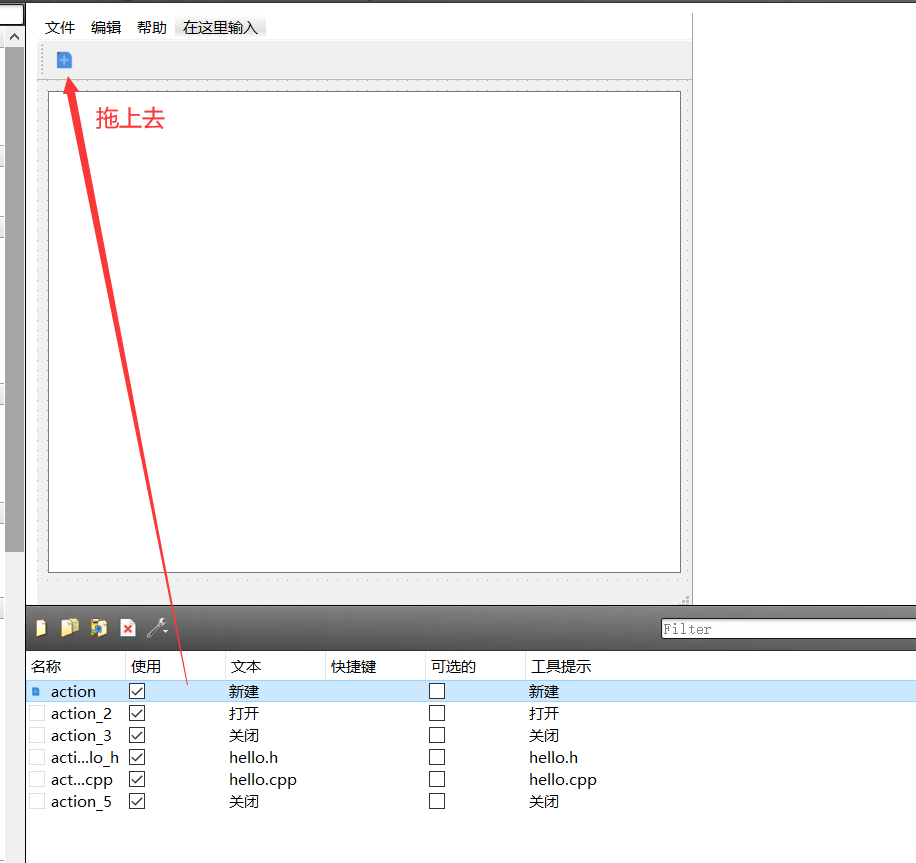This screenshot has width=916, height=863.
Task: Click 打开 tooltip cell of action_2 row
Action: point(544,713)
